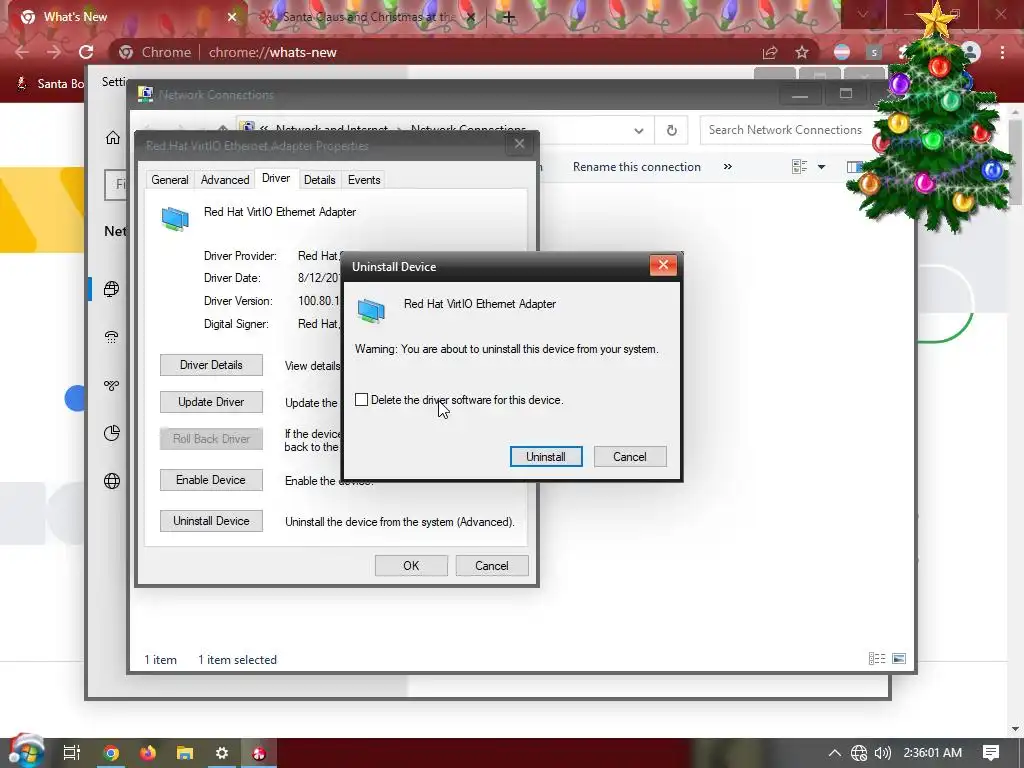Open Status section in Settings sidebar
1024x768 pixels.
112,289
